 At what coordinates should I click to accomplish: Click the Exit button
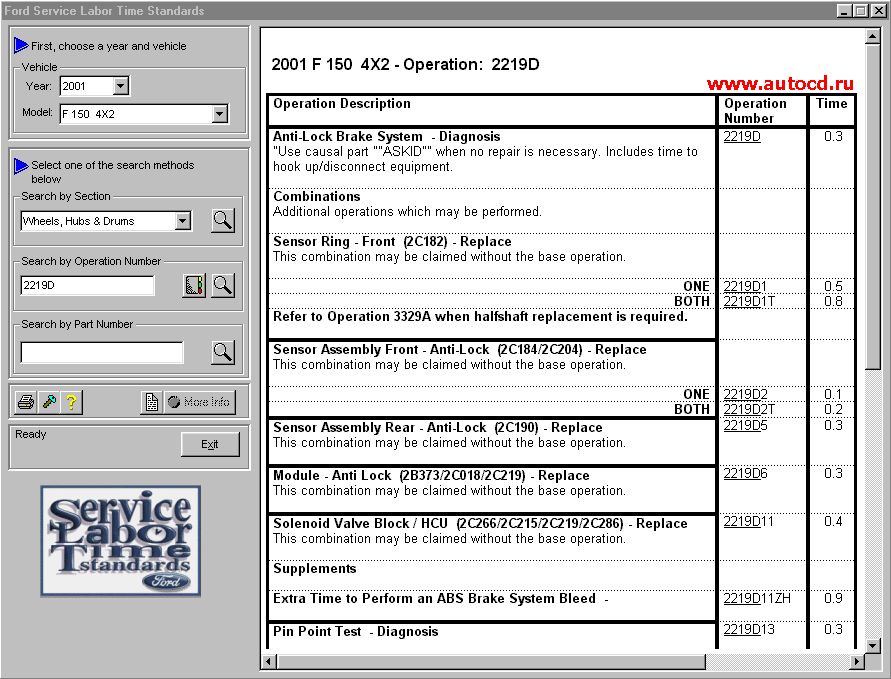click(210, 444)
